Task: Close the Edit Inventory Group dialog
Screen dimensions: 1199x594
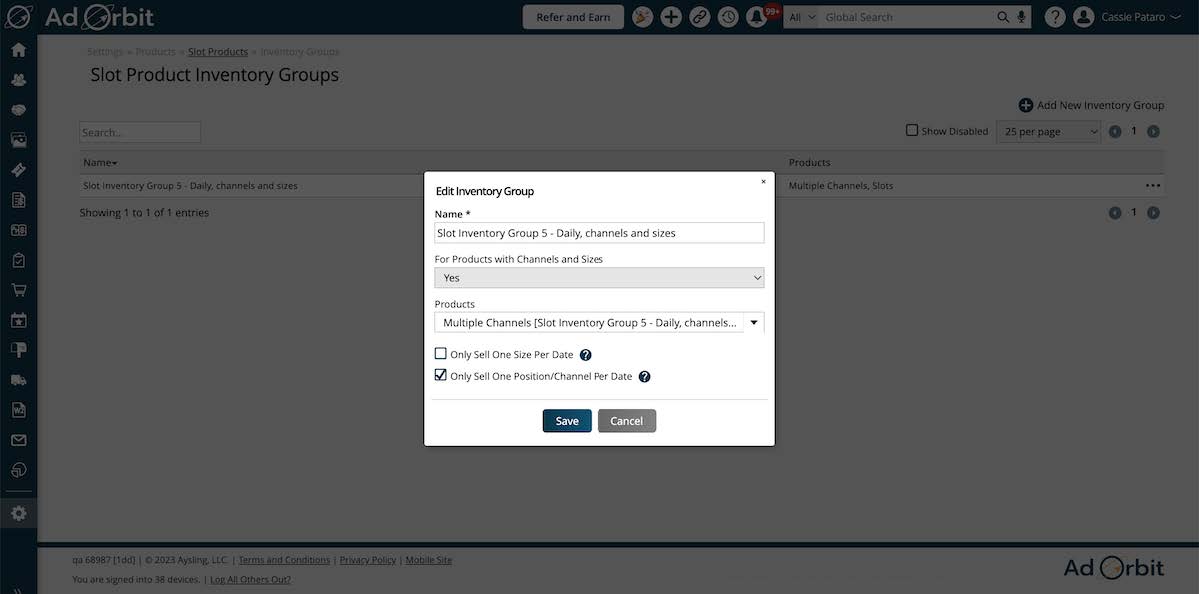Action: coord(763,182)
